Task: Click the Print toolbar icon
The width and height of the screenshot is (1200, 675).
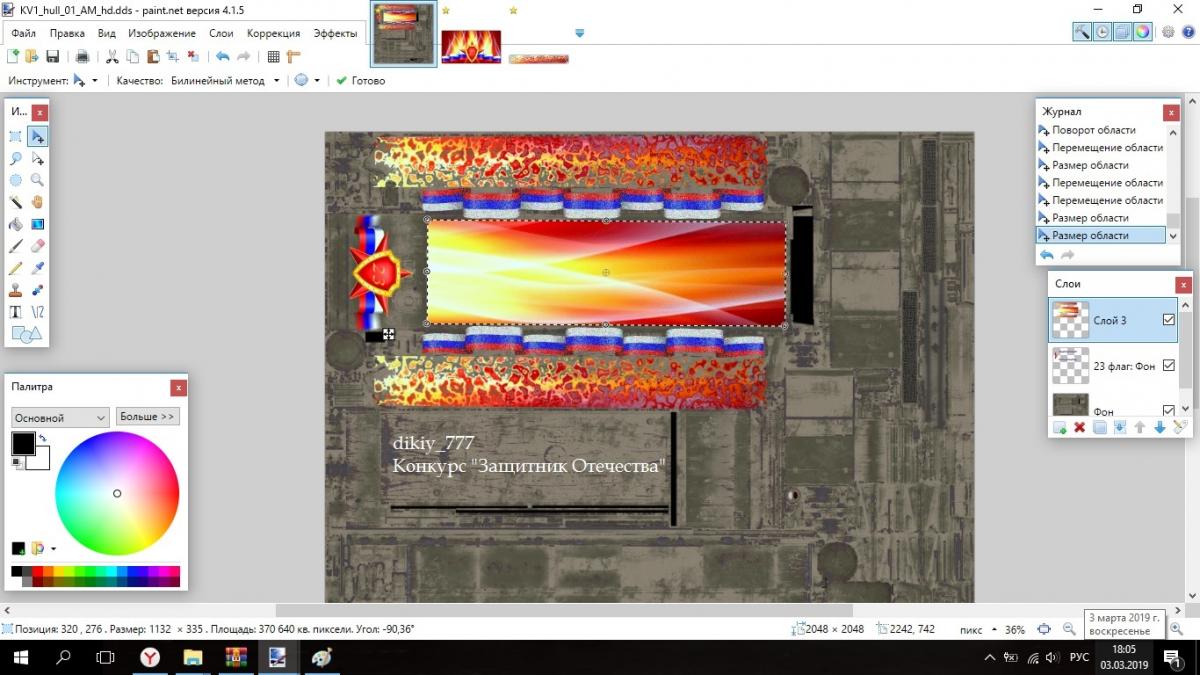Action: tap(82, 57)
